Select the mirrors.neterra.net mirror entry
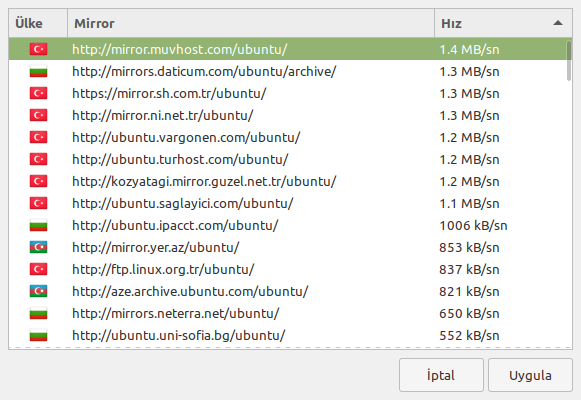 tap(288, 313)
